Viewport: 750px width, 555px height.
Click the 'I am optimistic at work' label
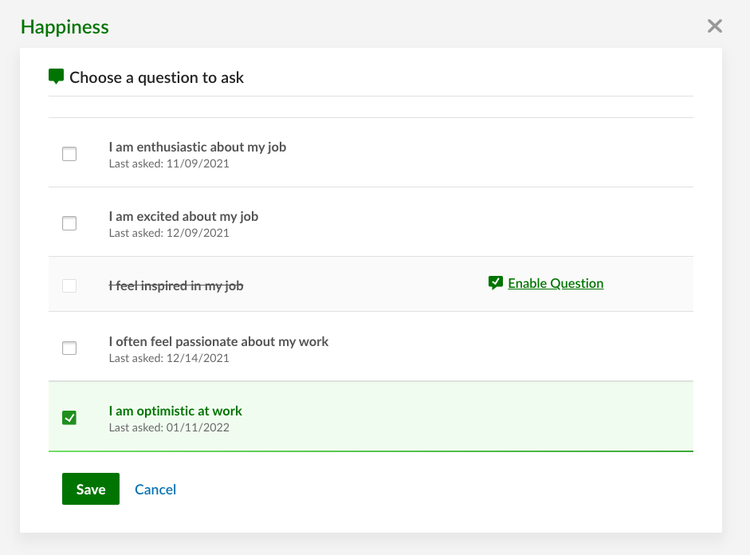tap(175, 411)
